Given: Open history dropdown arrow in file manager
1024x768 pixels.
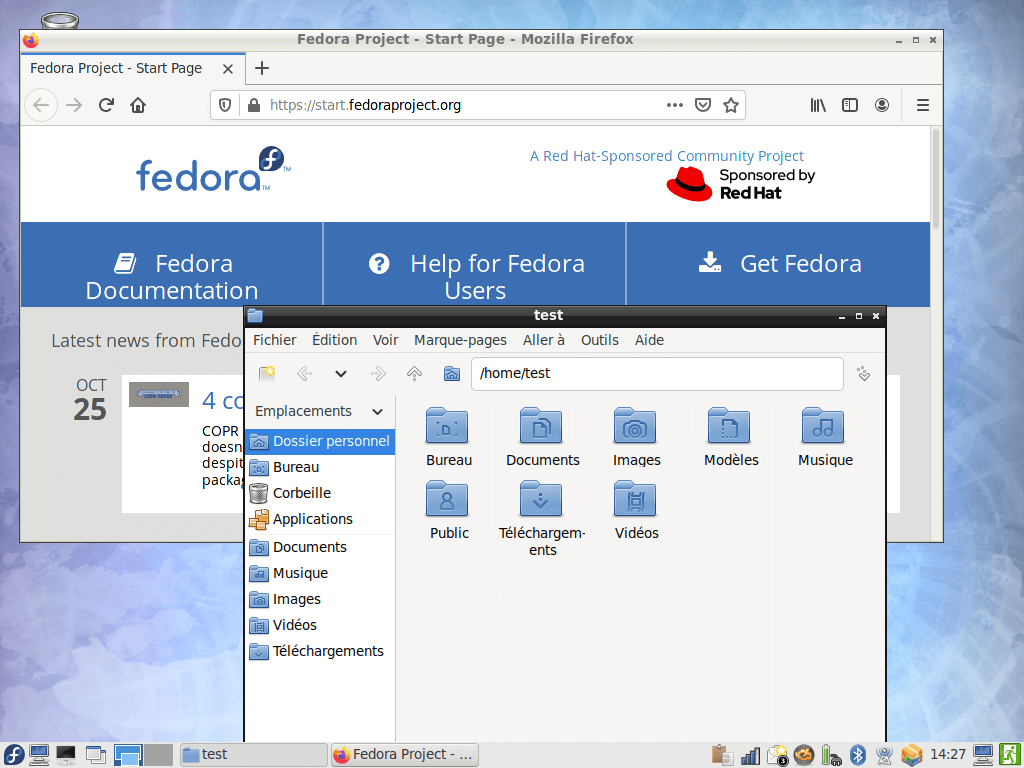Looking at the screenshot, I should point(341,374).
